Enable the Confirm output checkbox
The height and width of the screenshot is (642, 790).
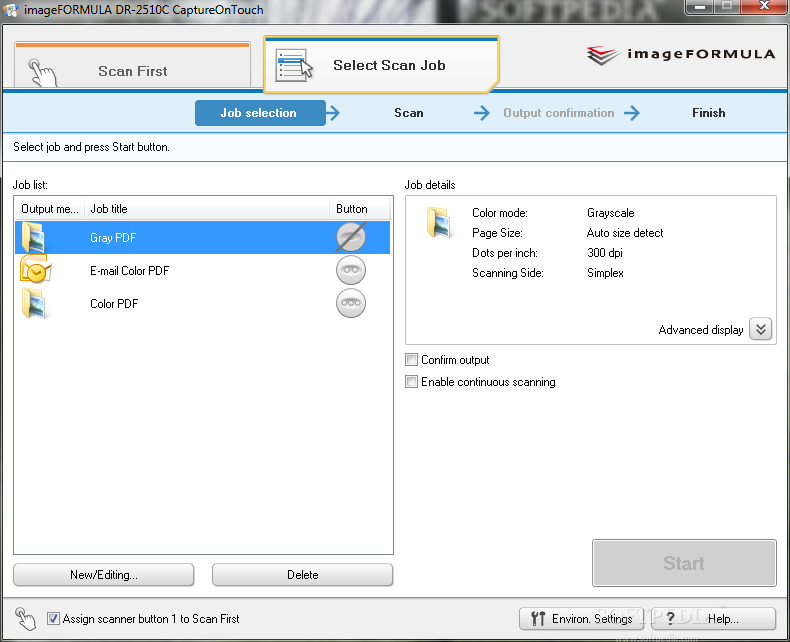(412, 360)
